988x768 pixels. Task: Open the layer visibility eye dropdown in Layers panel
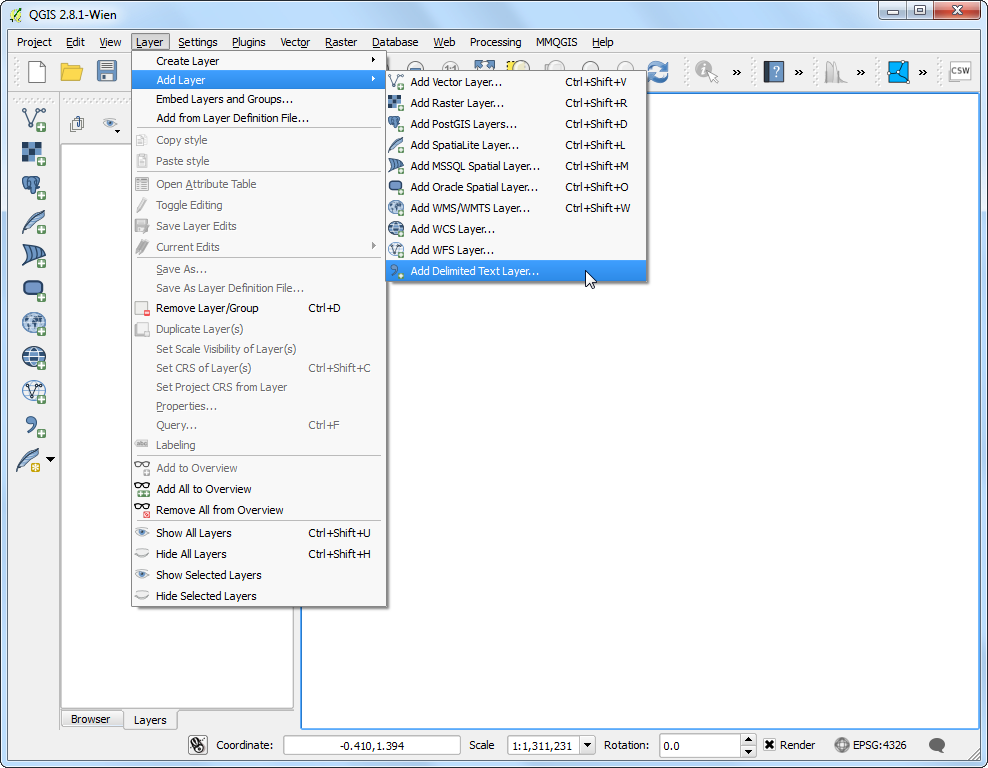[111, 123]
